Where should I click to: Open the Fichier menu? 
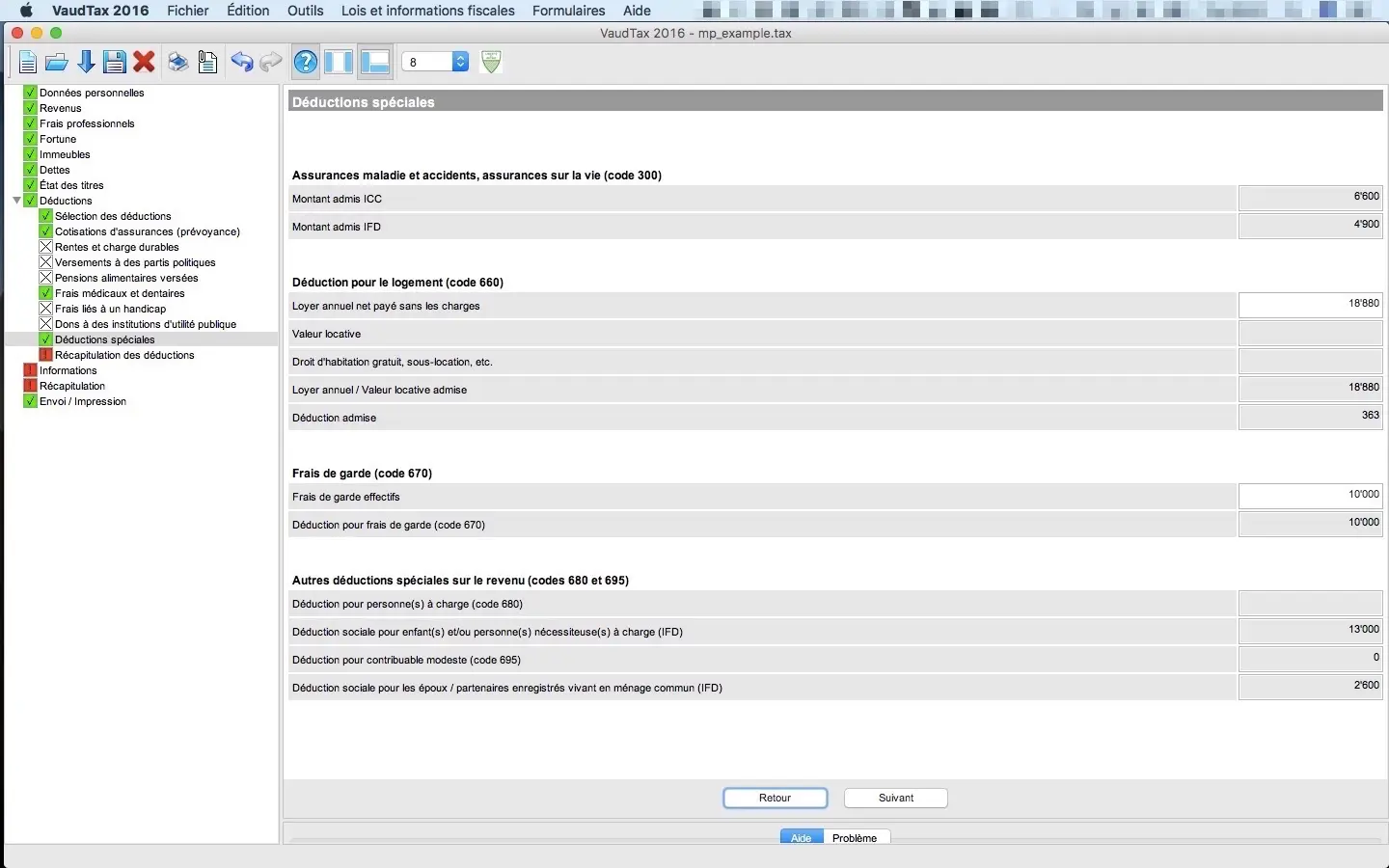click(188, 11)
